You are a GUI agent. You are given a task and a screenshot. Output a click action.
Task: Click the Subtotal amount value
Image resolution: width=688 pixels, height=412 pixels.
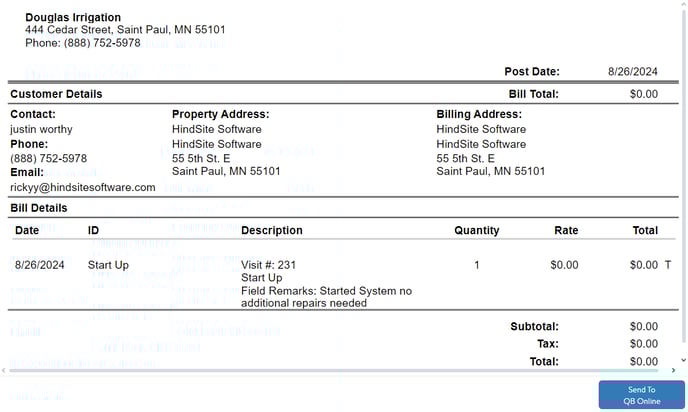click(644, 326)
